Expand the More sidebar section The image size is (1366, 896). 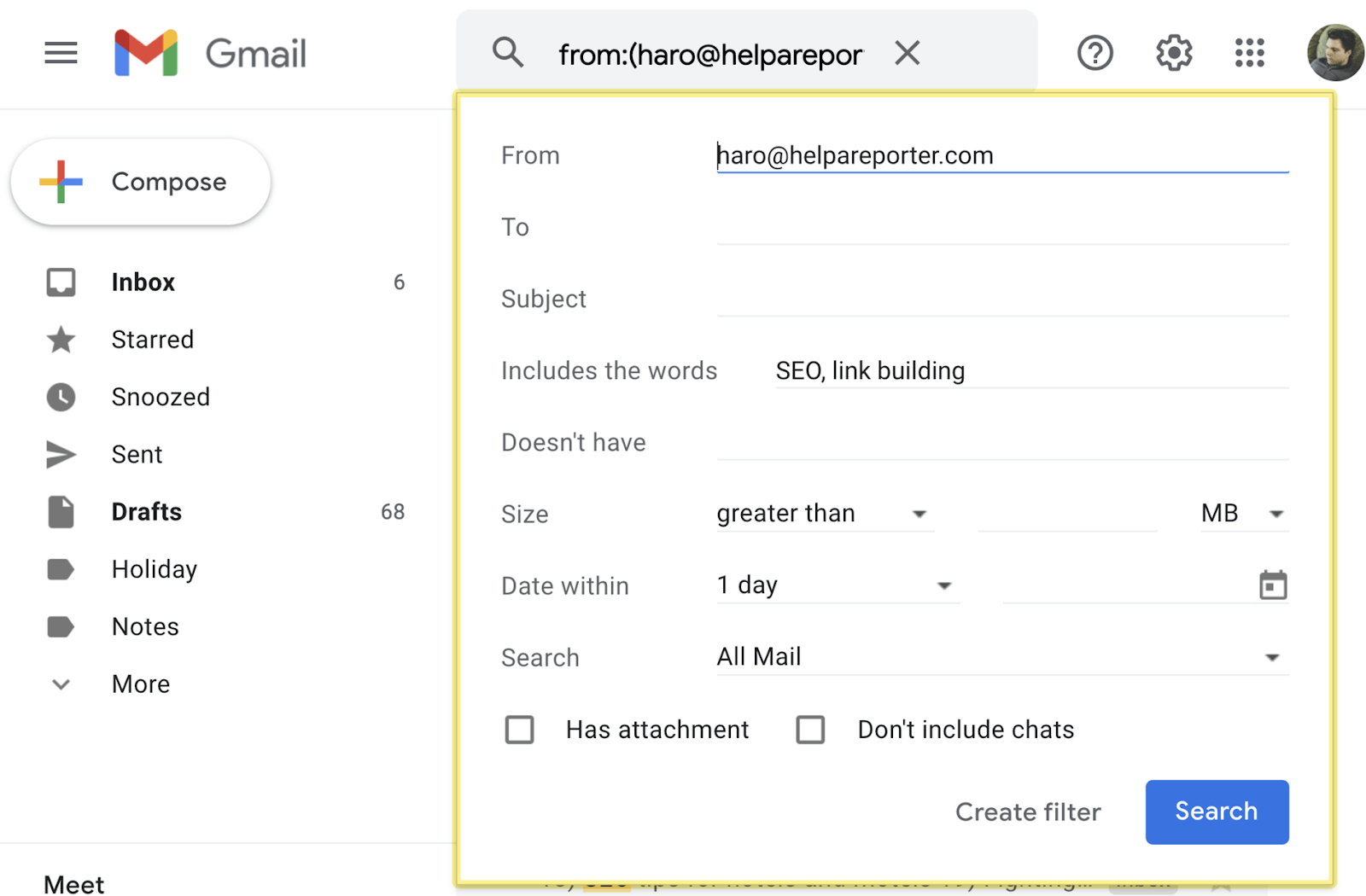pos(140,684)
